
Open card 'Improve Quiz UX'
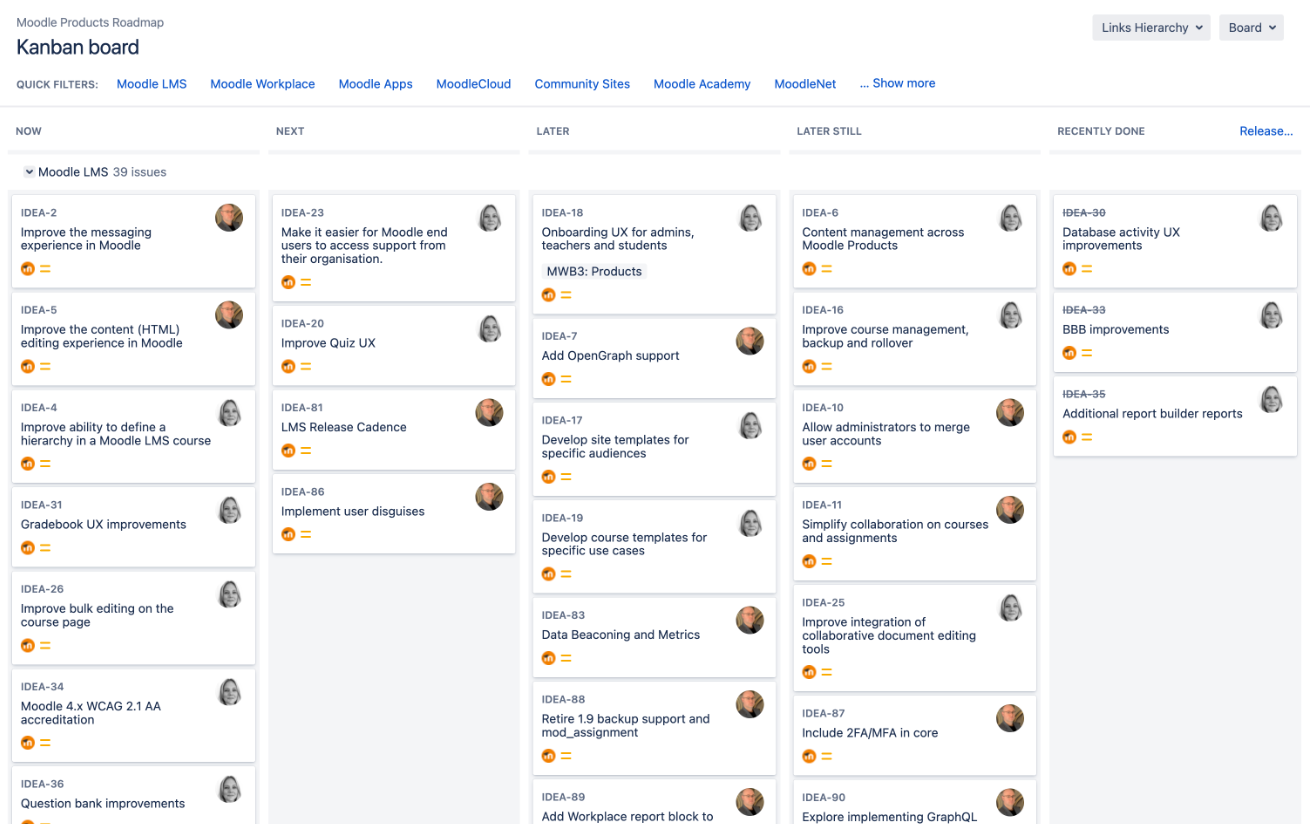(x=394, y=345)
